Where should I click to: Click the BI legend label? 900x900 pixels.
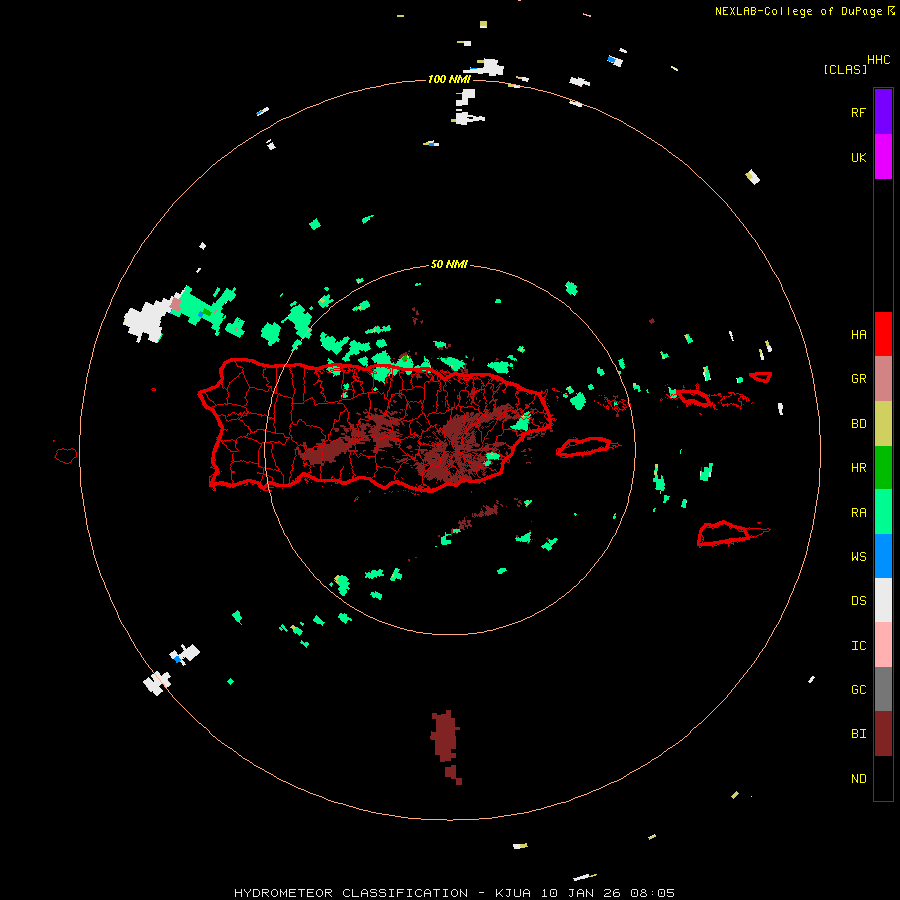click(858, 734)
